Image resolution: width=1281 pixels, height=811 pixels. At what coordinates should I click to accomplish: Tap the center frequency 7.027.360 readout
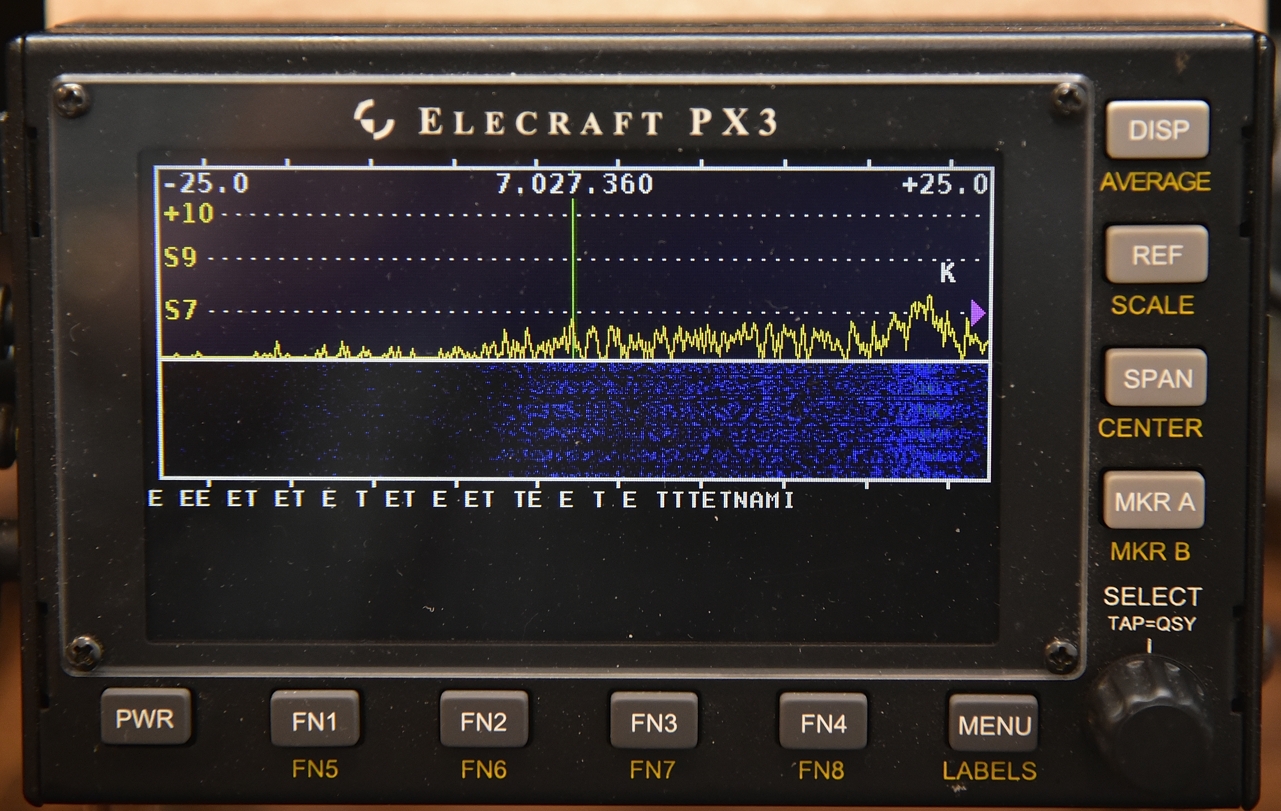click(574, 184)
